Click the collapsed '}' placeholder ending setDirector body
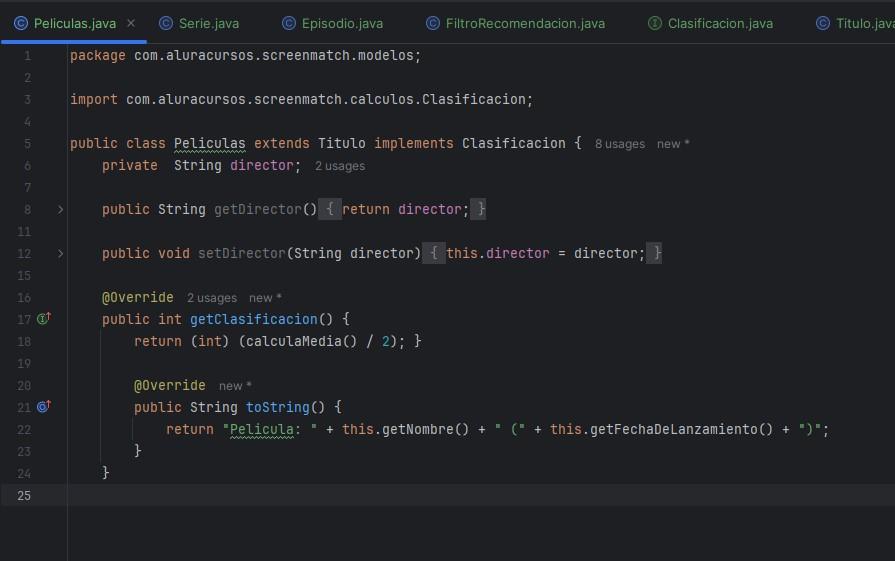The width and height of the screenshot is (895, 561). point(656,254)
